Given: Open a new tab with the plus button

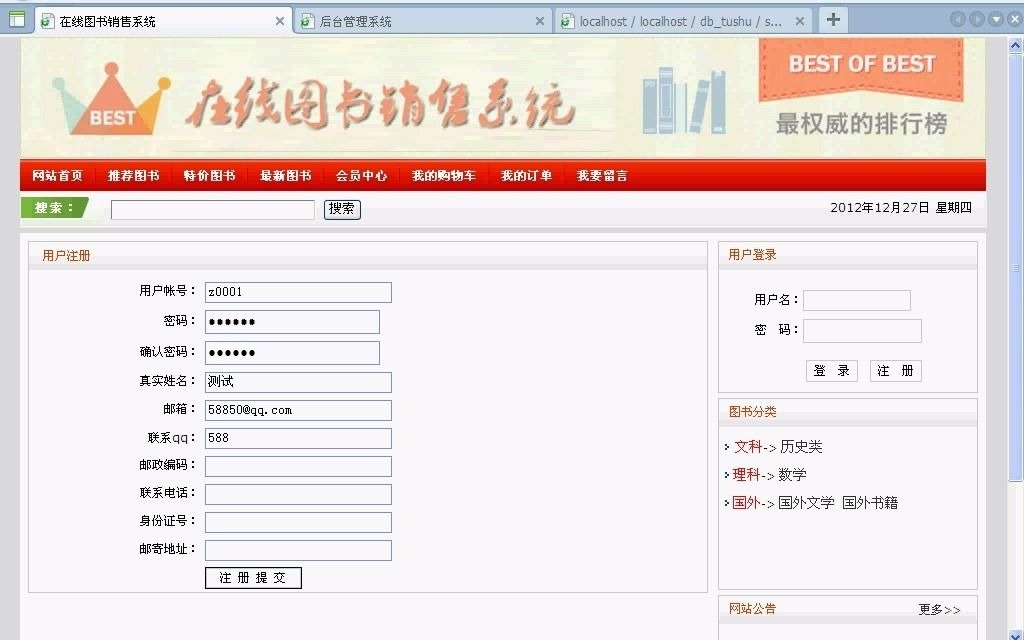Looking at the screenshot, I should point(833,18).
